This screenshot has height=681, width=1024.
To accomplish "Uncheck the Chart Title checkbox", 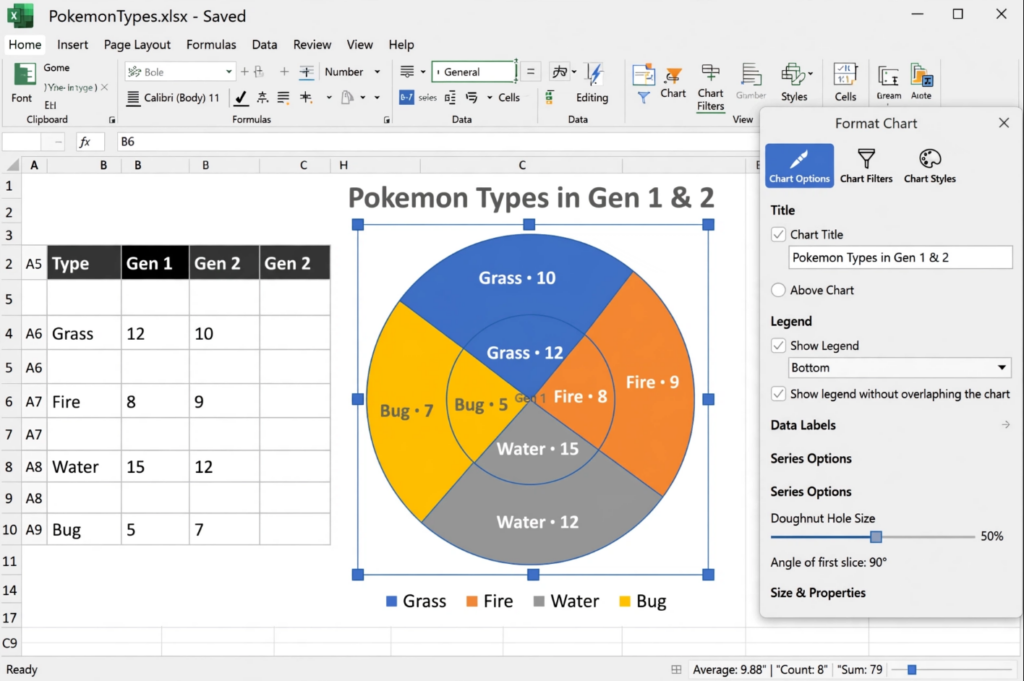I will tap(778, 234).
